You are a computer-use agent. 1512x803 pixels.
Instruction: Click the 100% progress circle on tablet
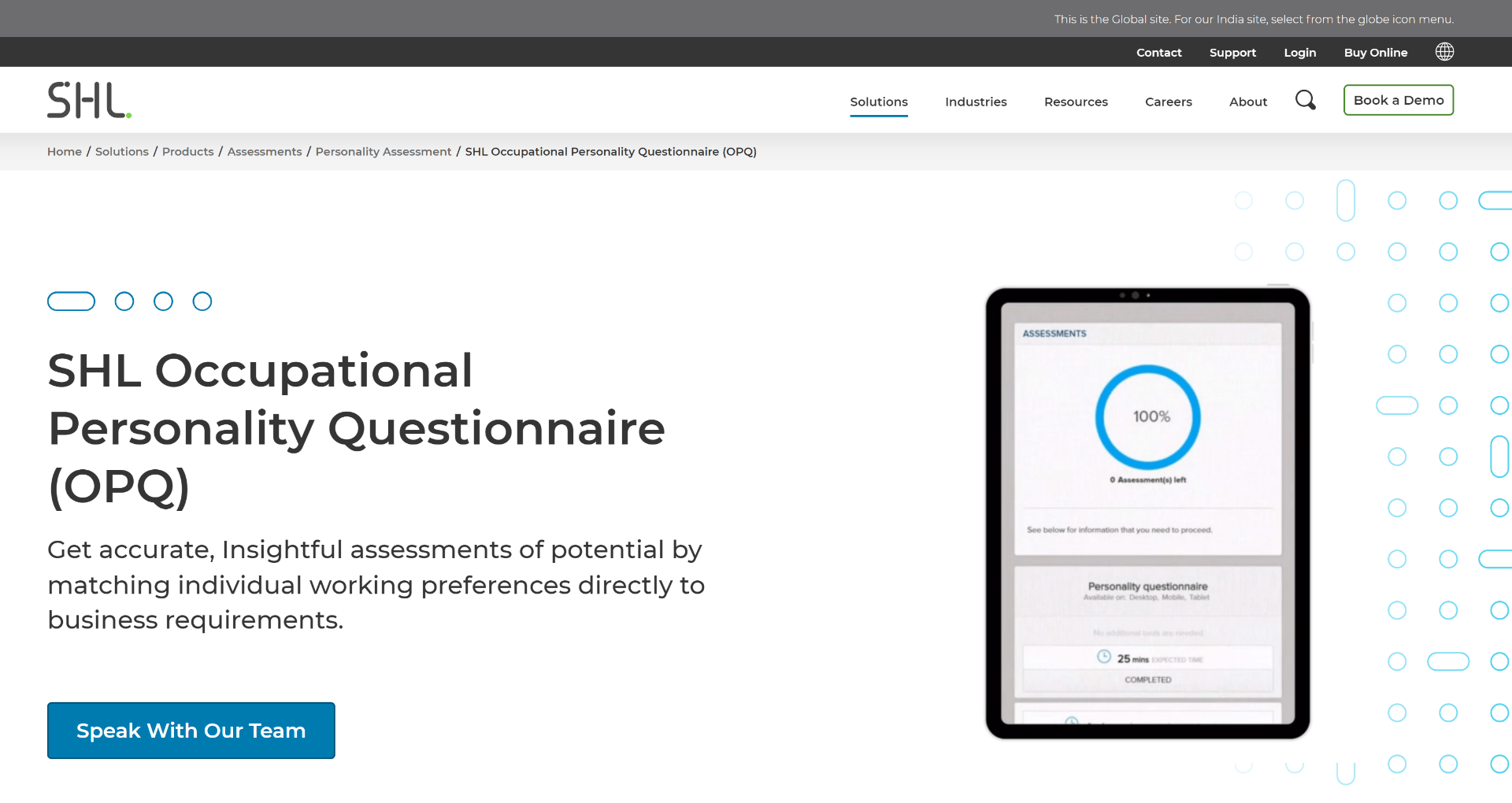pos(1147,417)
